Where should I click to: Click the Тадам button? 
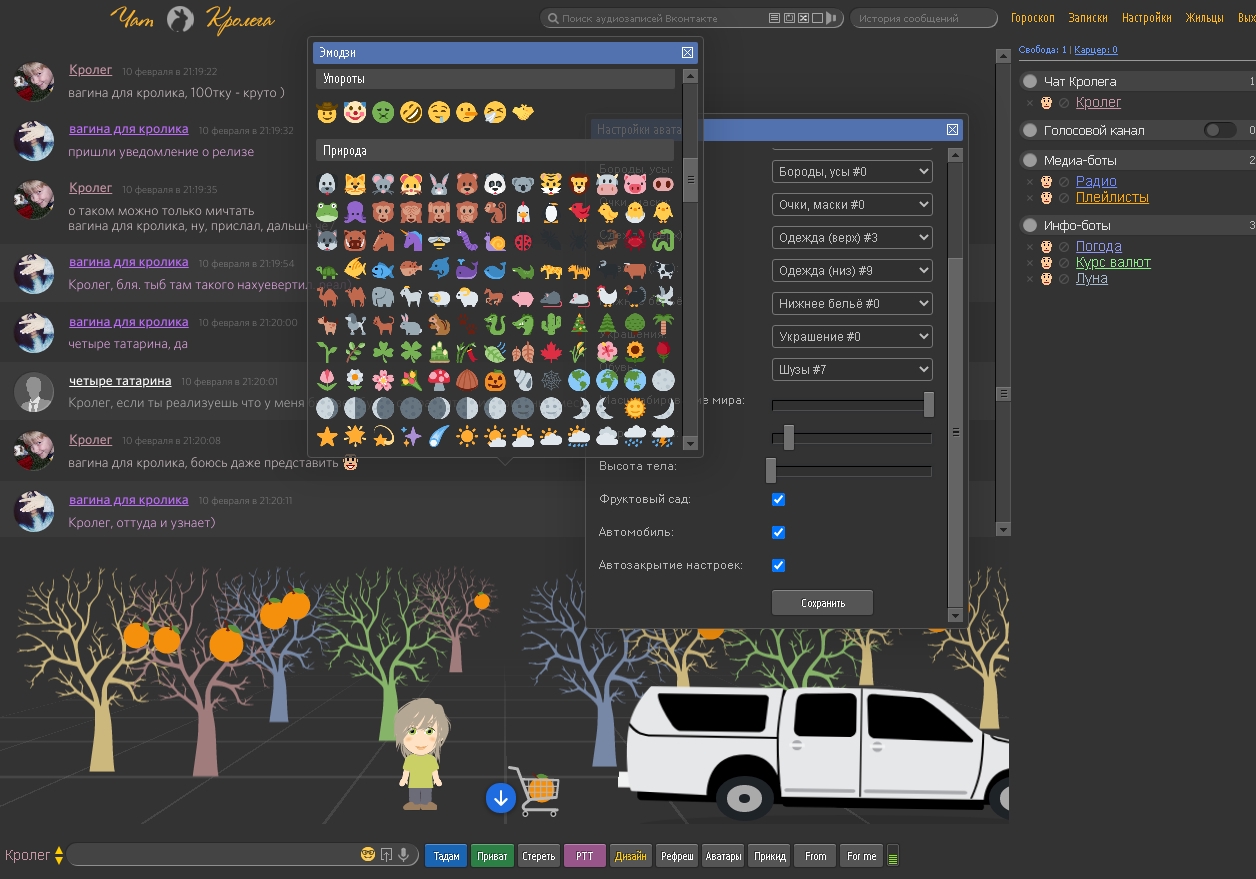pyautogui.click(x=446, y=856)
